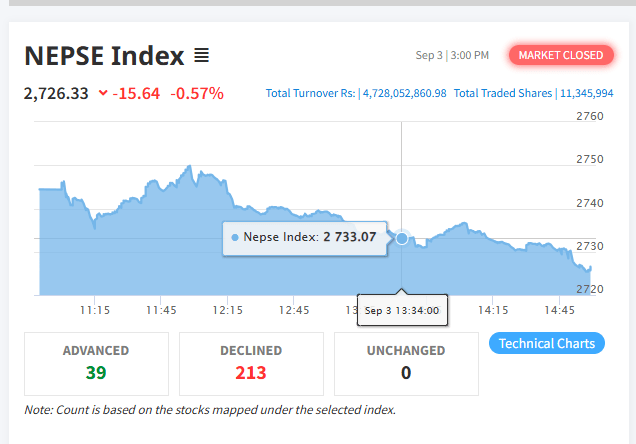Click the red down arrow next to -15.64
This screenshot has width=636, height=444.
point(103,93)
